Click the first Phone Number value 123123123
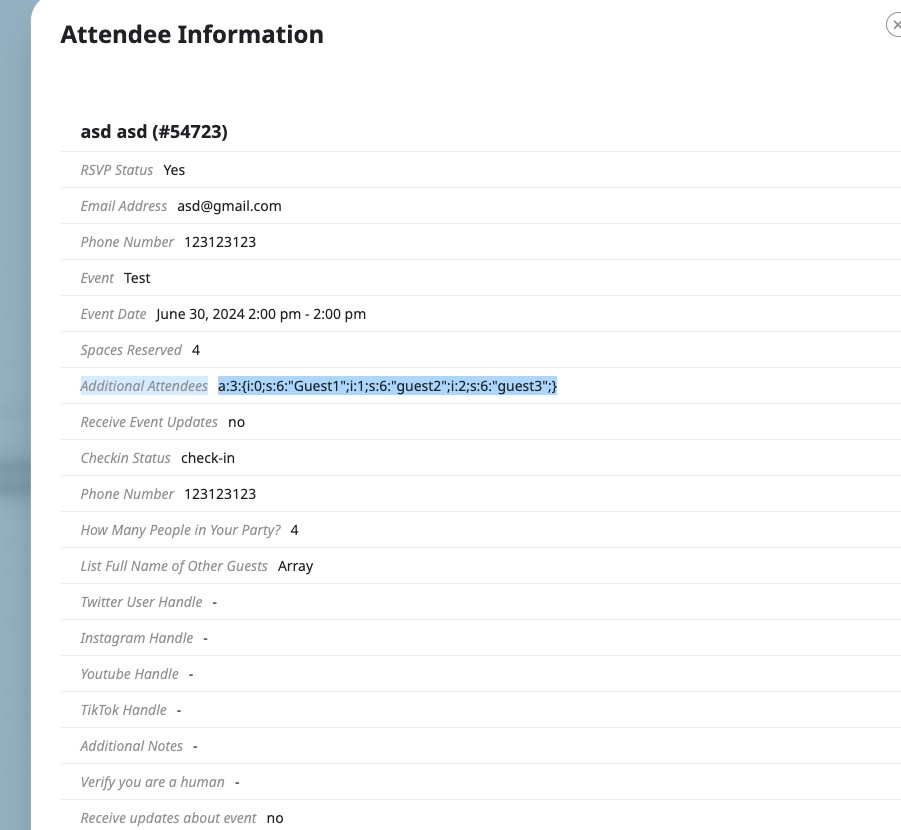Viewport: 901px width, 830px height. pos(220,242)
